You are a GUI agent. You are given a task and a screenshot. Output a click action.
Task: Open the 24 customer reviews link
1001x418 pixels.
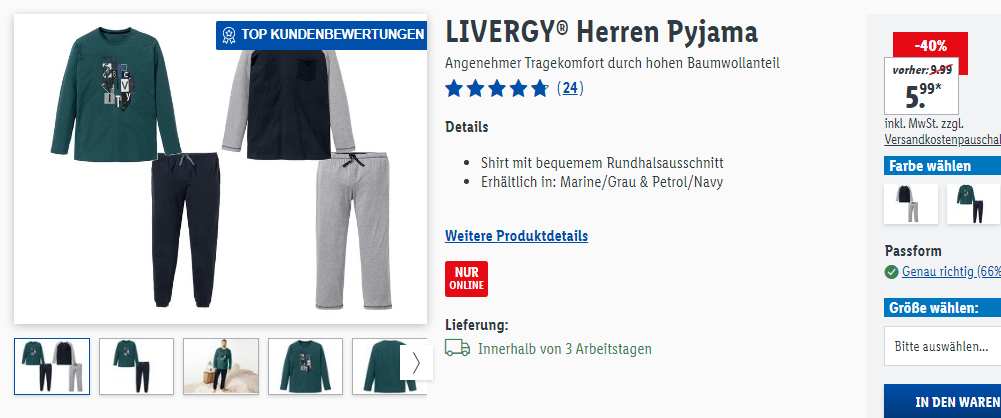coord(570,88)
